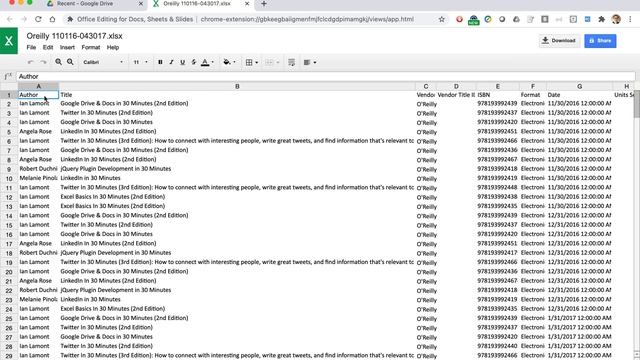Open the fill color dropdown arrow
The height and width of the screenshot is (360, 640).
click(234, 62)
